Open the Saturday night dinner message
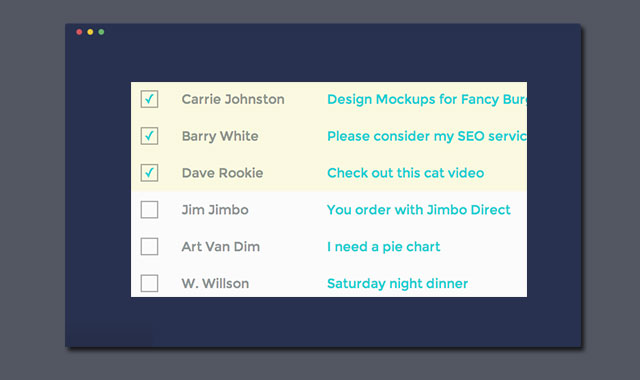The height and width of the screenshot is (380, 640). coord(398,284)
